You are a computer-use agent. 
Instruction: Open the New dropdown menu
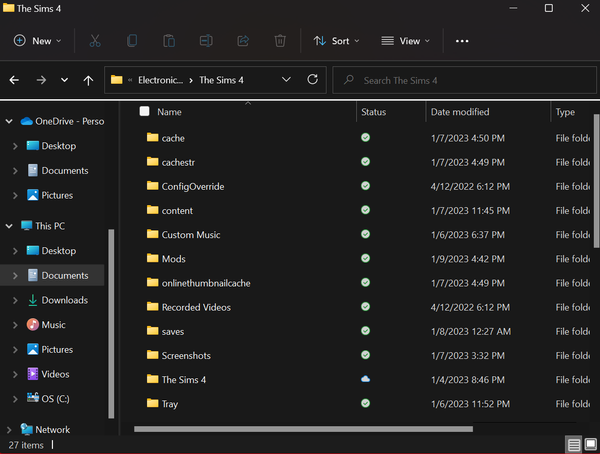click(38, 41)
